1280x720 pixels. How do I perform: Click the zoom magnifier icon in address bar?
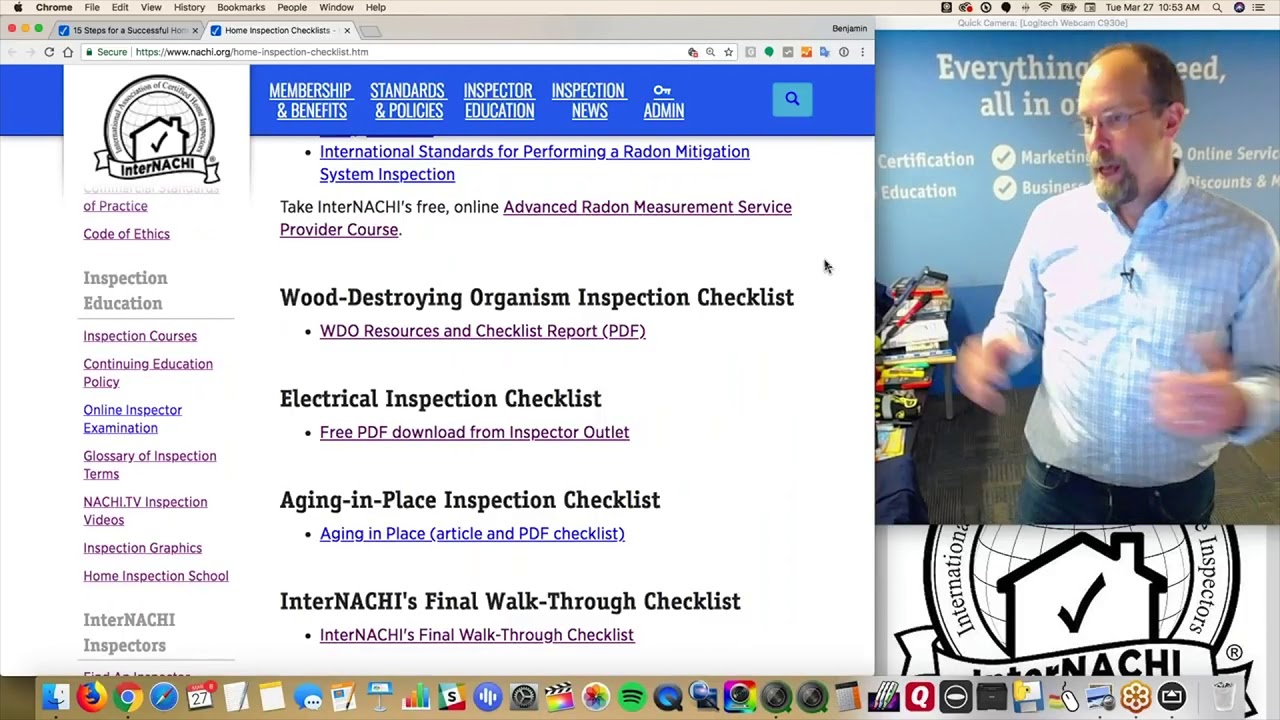tap(710, 52)
